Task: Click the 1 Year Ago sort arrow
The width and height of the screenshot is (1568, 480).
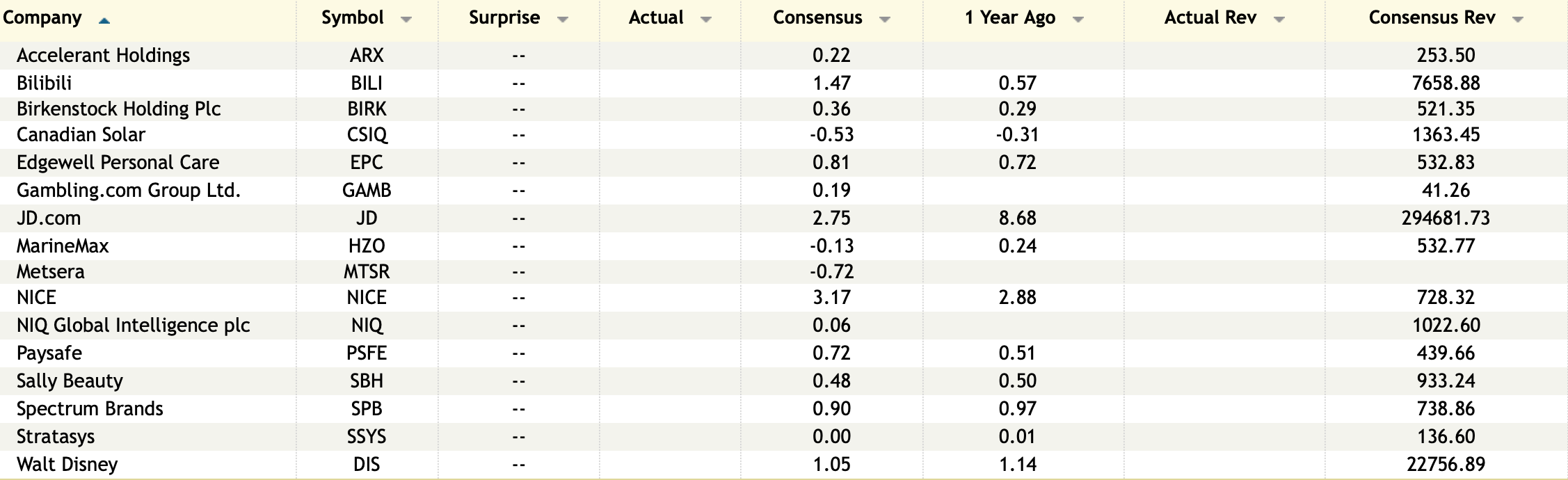Action: point(1078,19)
